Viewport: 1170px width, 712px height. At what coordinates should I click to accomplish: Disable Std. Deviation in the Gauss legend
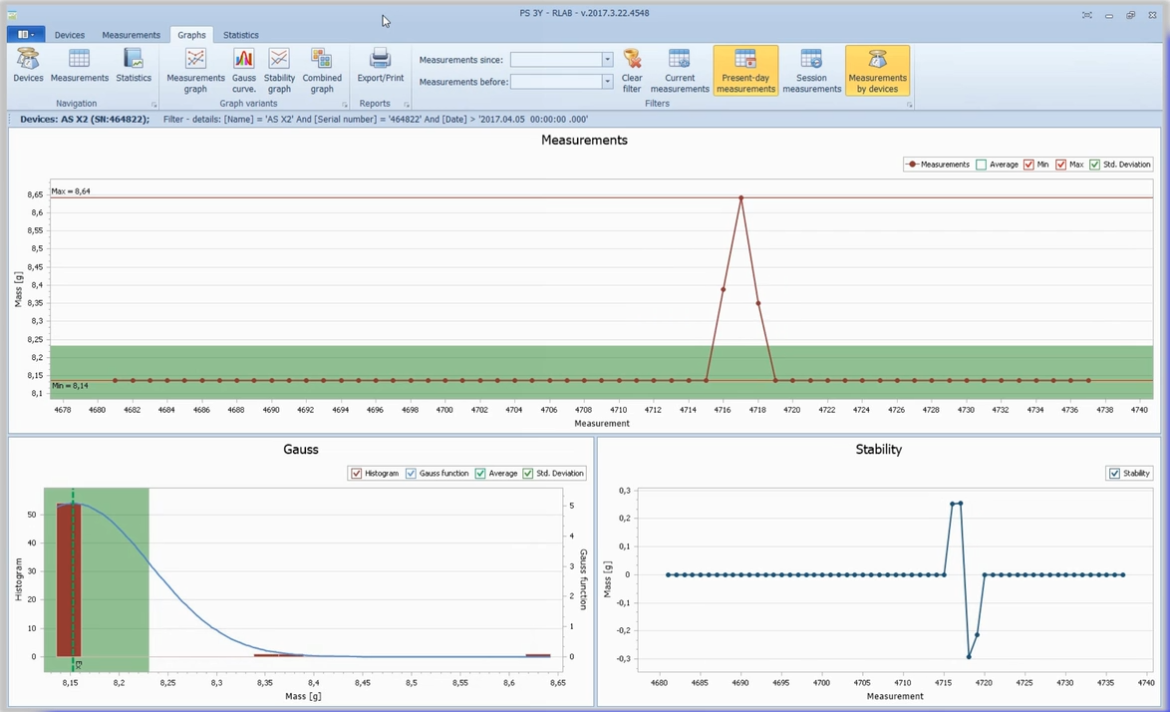pos(527,473)
